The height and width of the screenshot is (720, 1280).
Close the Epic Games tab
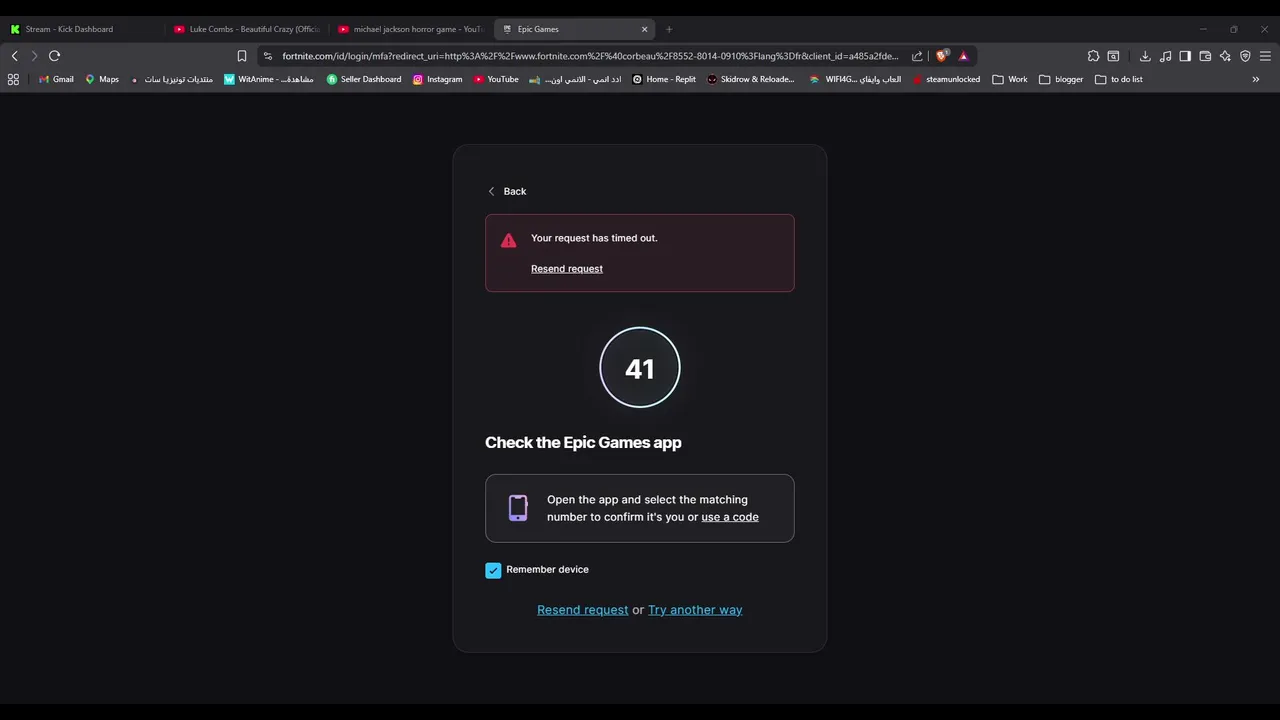pos(644,29)
